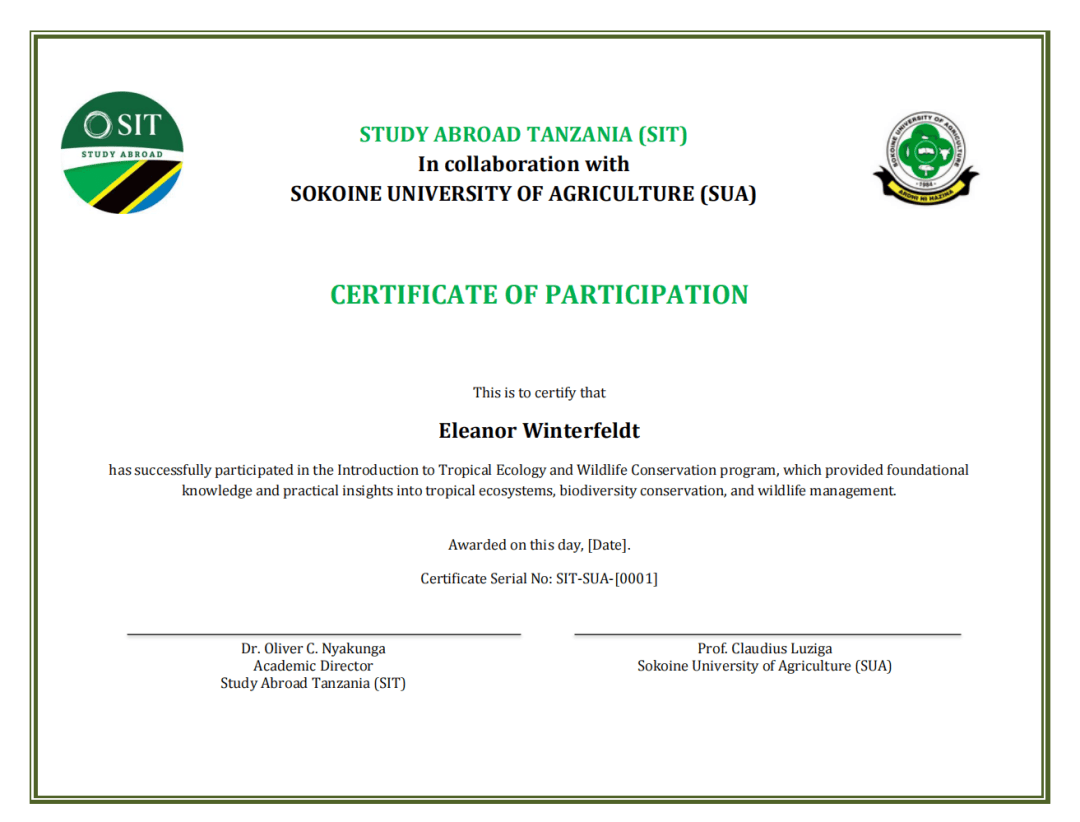Click 'Study Abroad Tanzania (SIT)' under Academic Director
1080x822 pixels.
313,684
